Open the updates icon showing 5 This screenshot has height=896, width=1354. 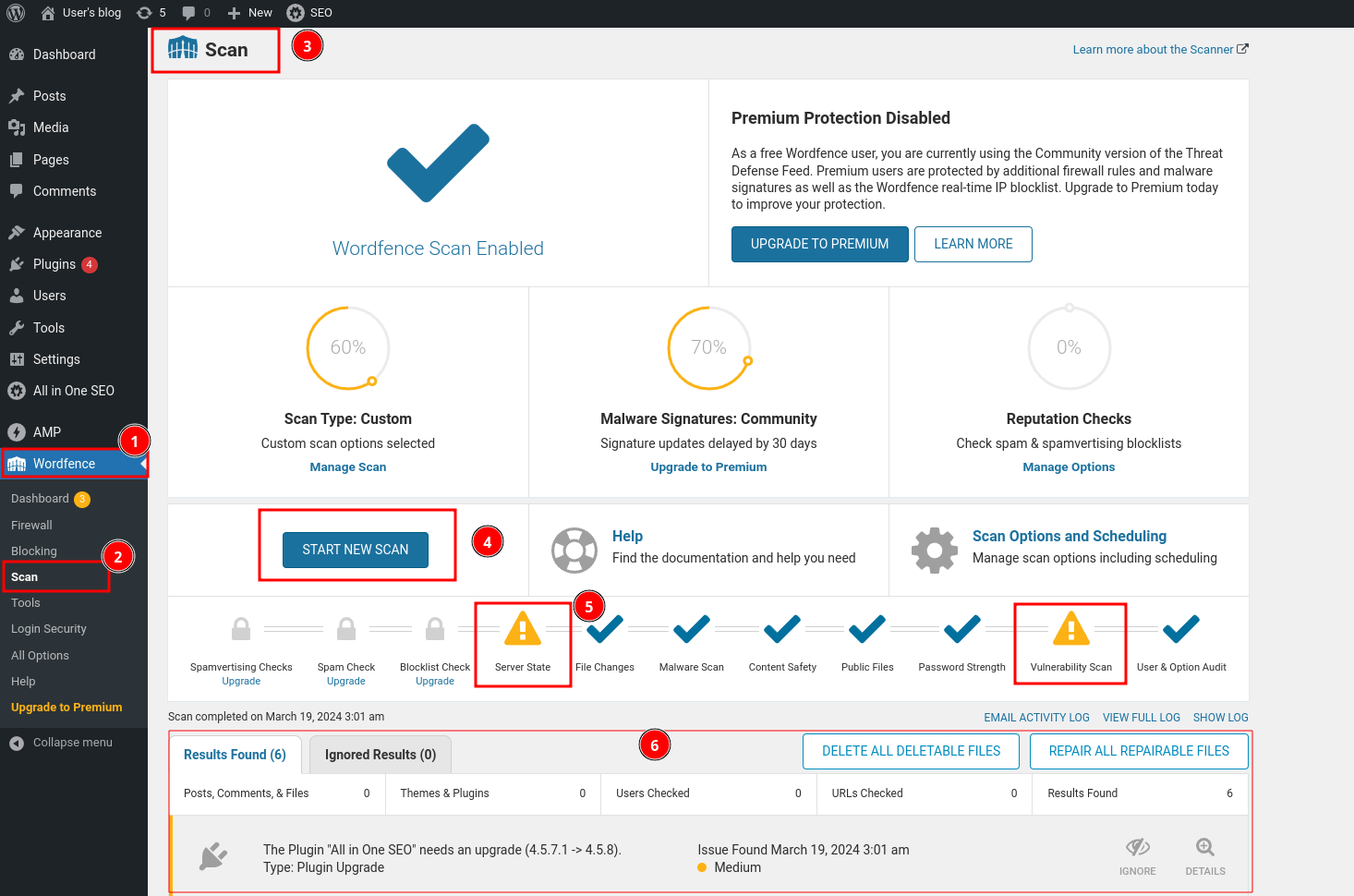click(x=151, y=13)
